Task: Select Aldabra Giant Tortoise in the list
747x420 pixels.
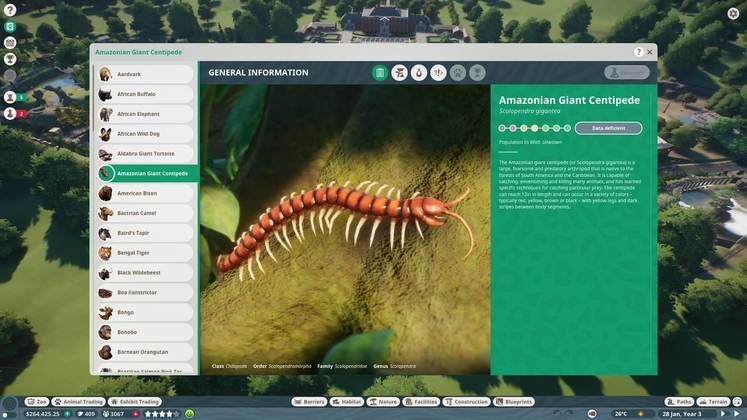Action: click(x=145, y=154)
